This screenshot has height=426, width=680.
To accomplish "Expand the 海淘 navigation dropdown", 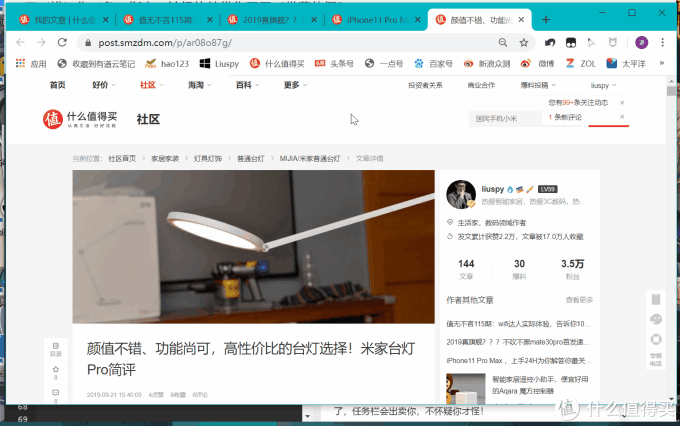I will click(199, 85).
